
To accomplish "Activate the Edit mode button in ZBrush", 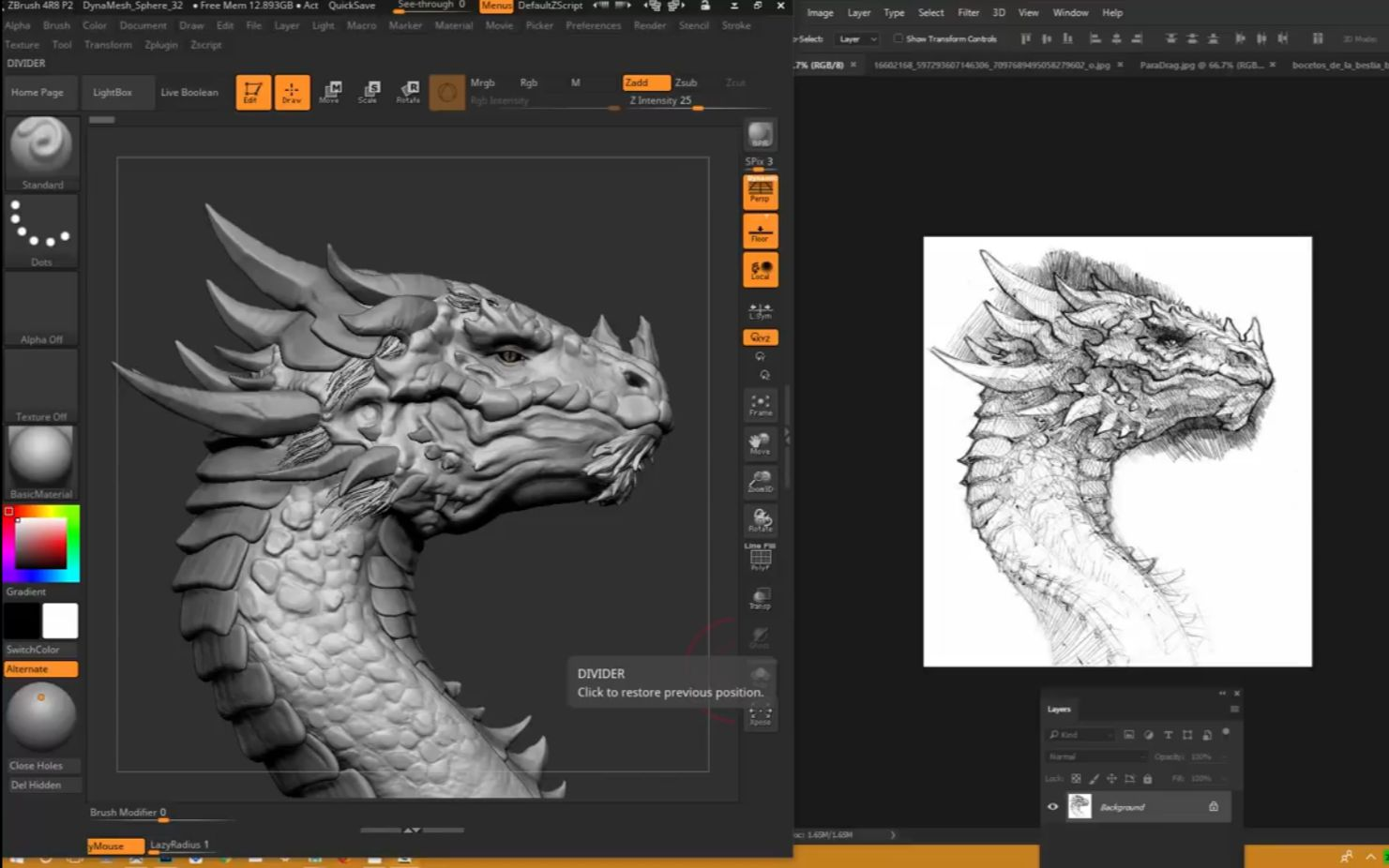I will (253, 92).
